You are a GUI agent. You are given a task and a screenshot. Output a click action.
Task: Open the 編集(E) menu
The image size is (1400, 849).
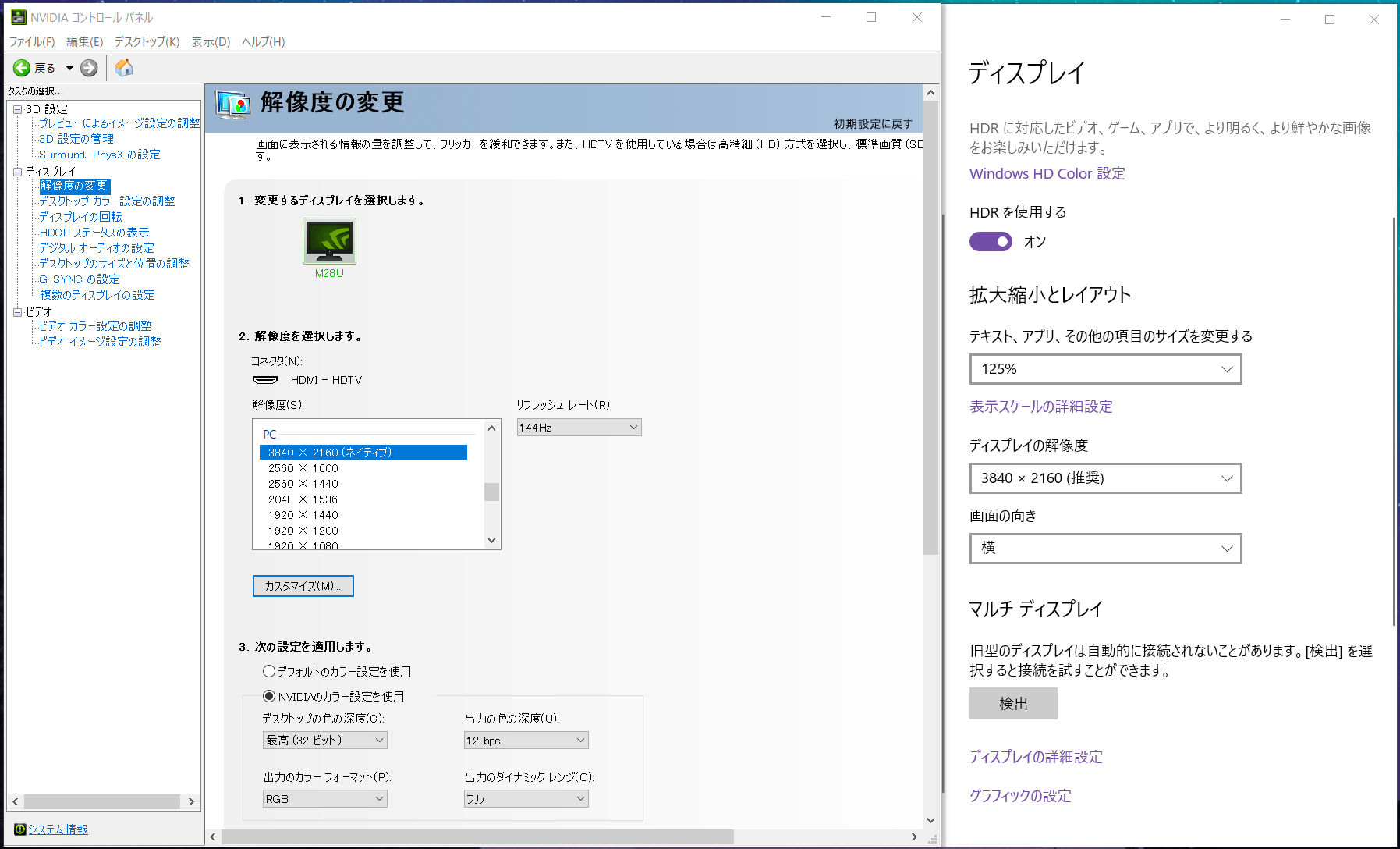pyautogui.click(x=84, y=42)
